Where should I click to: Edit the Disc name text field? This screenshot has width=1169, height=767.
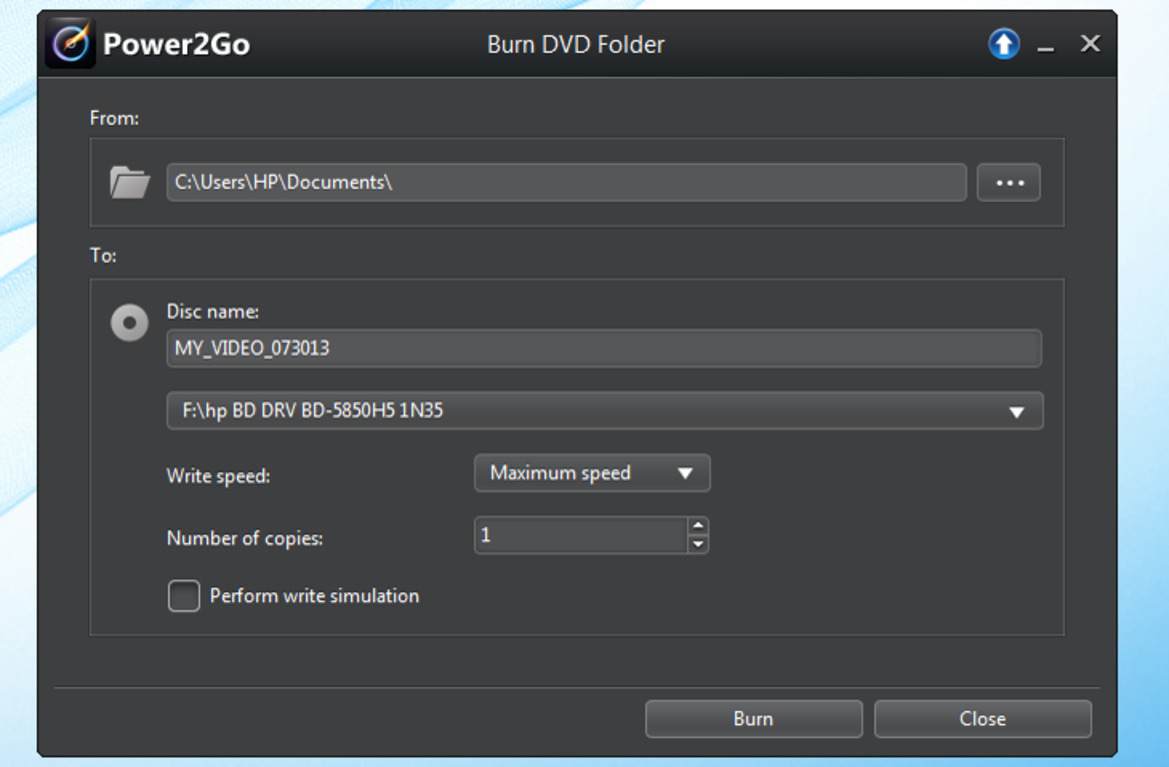(x=604, y=348)
